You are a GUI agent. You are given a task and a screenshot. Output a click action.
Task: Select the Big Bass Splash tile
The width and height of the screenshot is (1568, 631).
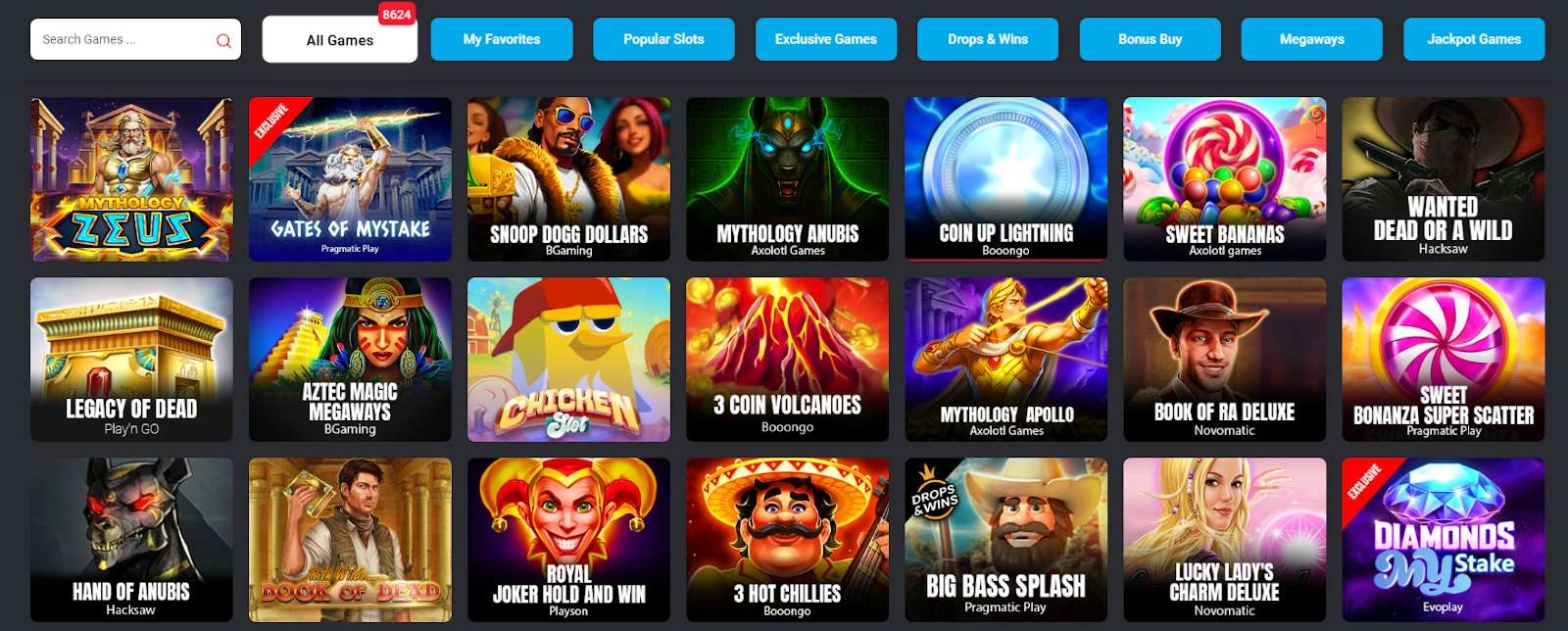(1005, 540)
